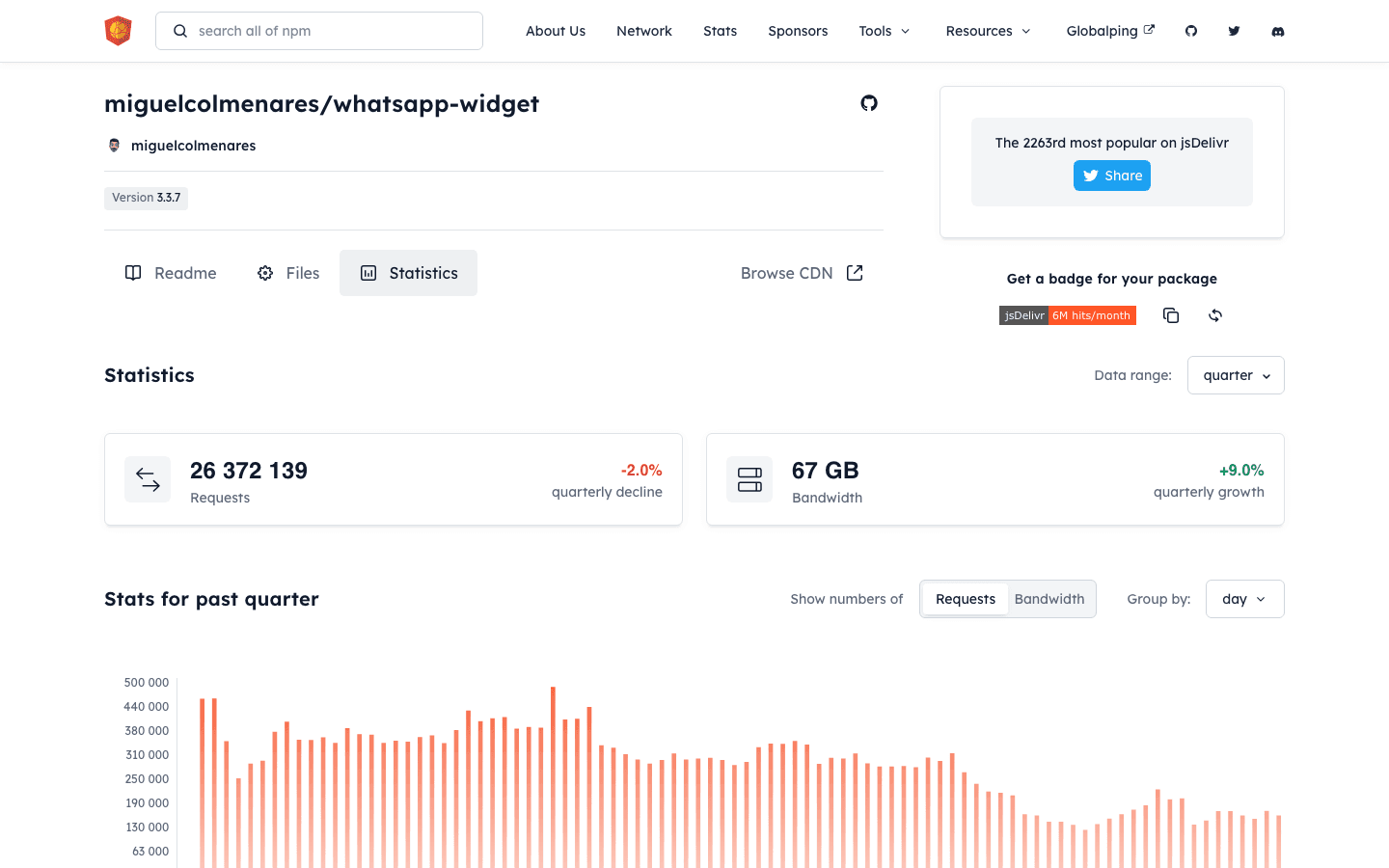The height and width of the screenshot is (868, 1389).
Task: Open the Twitter icon in the navbar
Action: click(x=1234, y=31)
